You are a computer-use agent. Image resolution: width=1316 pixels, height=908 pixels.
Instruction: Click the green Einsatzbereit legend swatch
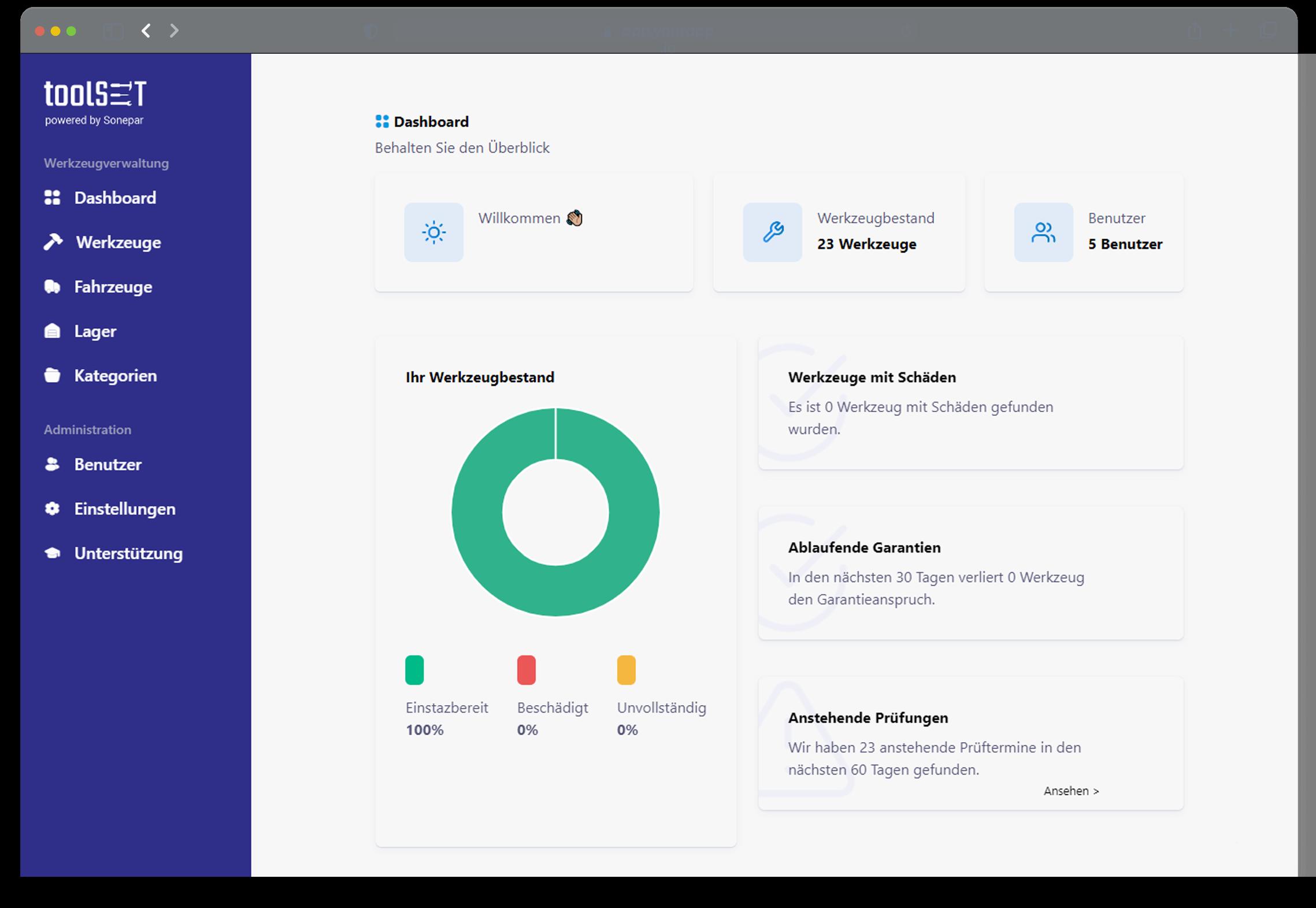pyautogui.click(x=414, y=670)
